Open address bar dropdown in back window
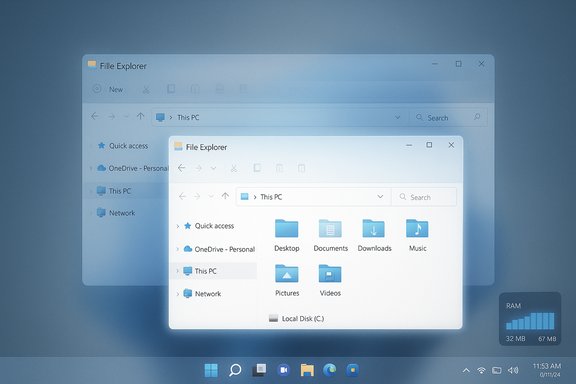Screen dimensions: 576x384 (397, 118)
